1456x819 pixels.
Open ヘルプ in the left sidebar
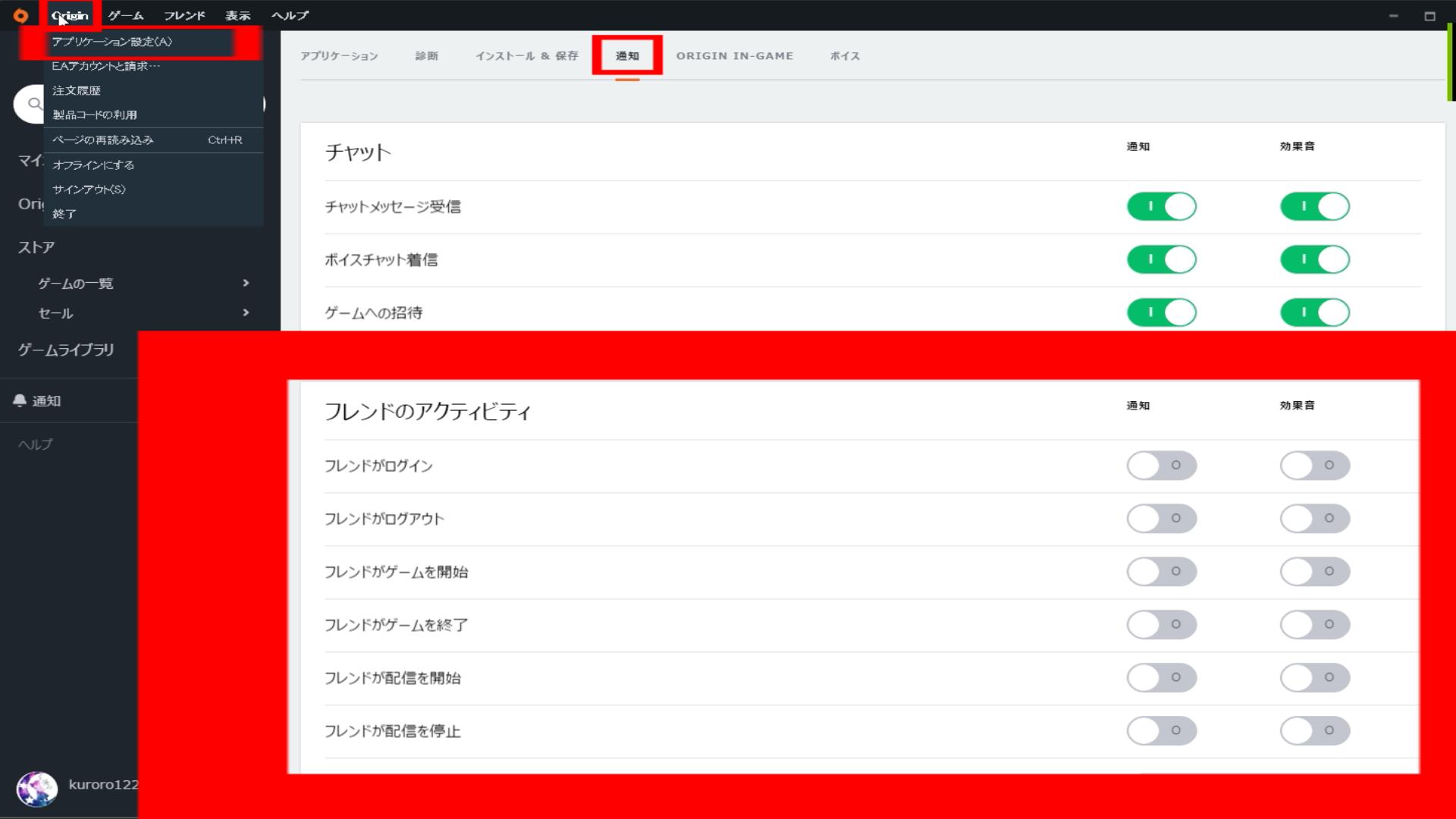coord(36,444)
